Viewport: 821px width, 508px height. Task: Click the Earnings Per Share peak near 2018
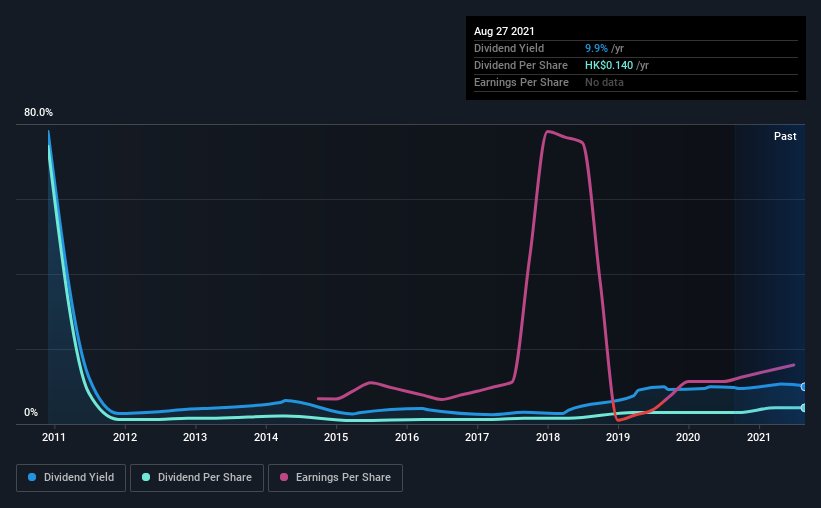pyautogui.click(x=548, y=131)
